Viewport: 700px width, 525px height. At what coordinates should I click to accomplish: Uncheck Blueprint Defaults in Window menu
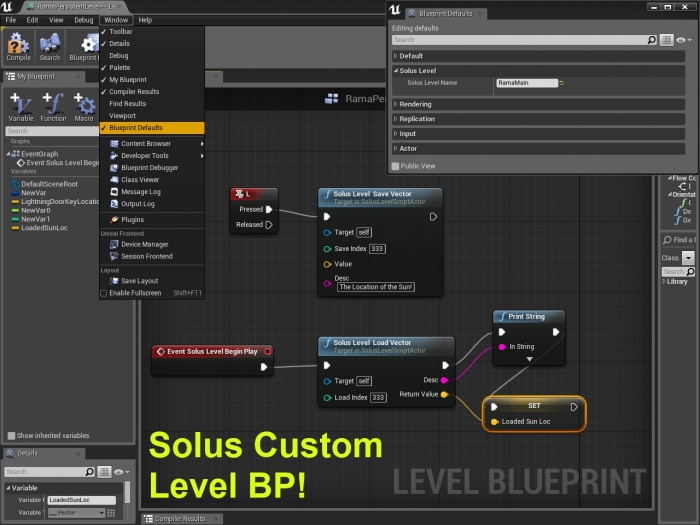point(152,128)
